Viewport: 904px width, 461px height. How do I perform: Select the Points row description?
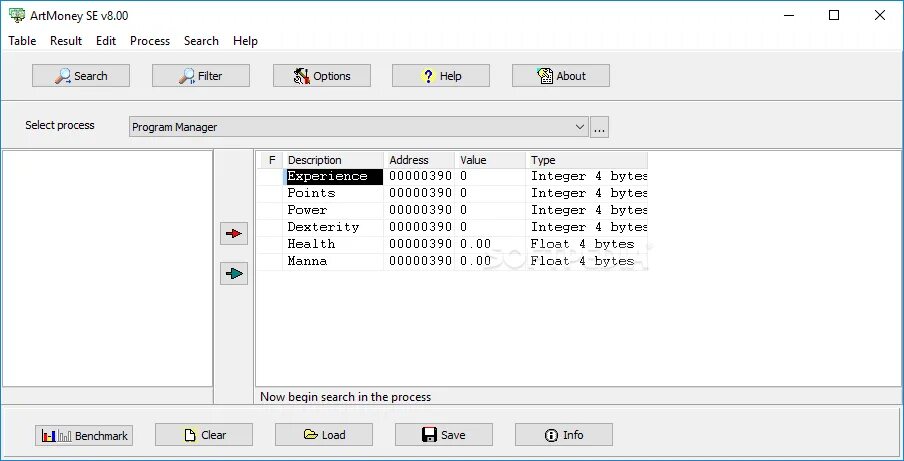point(333,193)
